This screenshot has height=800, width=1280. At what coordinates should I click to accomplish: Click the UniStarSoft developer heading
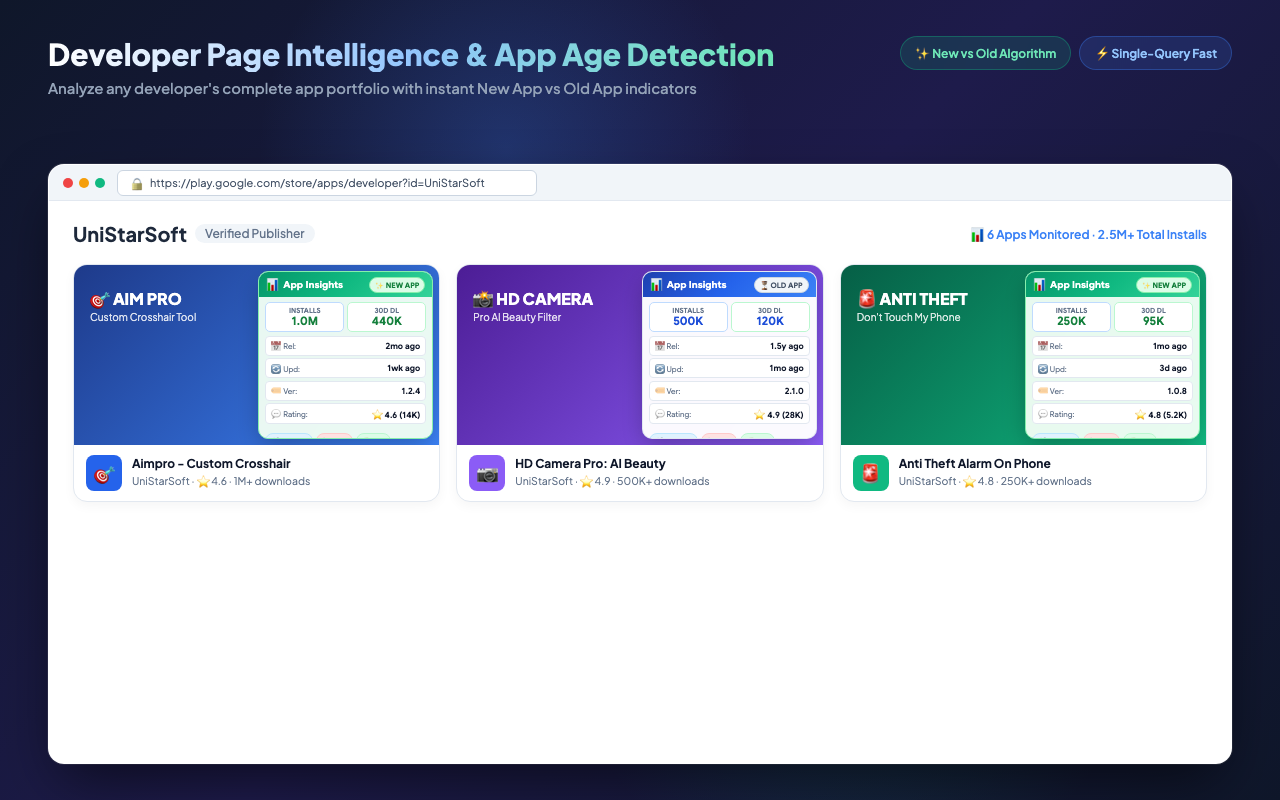click(x=130, y=234)
